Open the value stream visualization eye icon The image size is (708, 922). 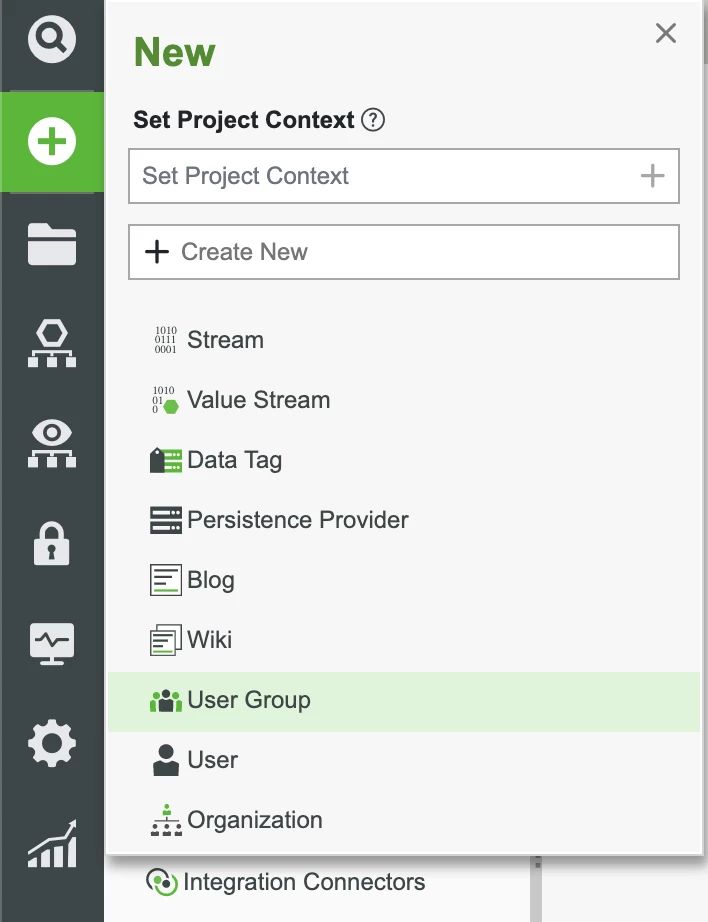(51, 443)
